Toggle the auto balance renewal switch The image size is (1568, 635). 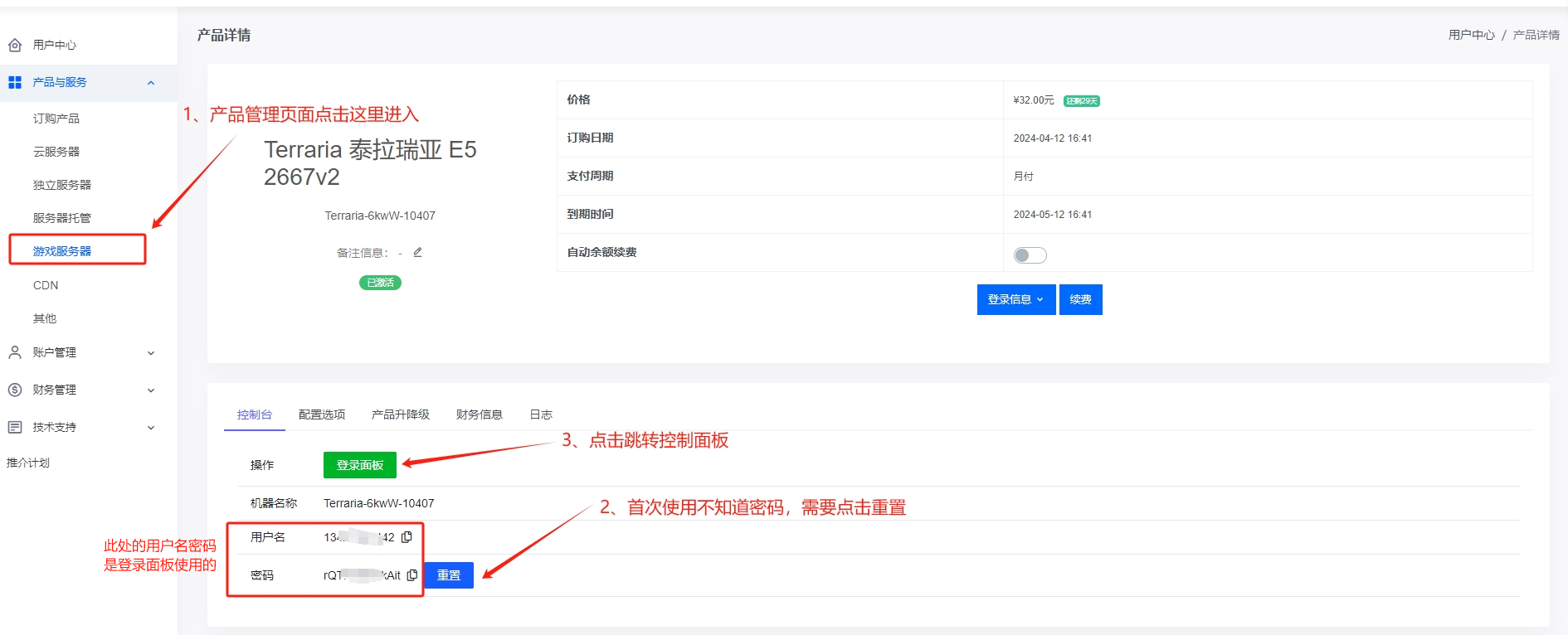coord(1030,255)
